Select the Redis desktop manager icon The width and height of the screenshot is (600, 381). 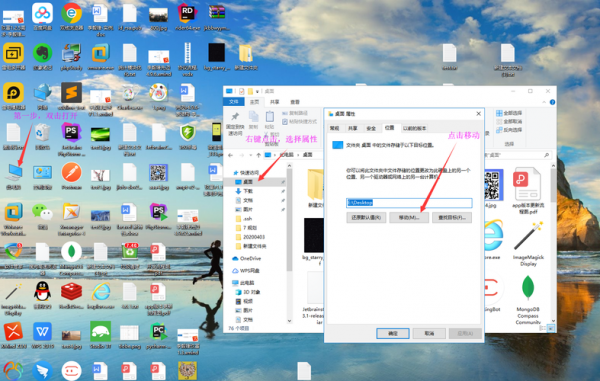pos(71,295)
